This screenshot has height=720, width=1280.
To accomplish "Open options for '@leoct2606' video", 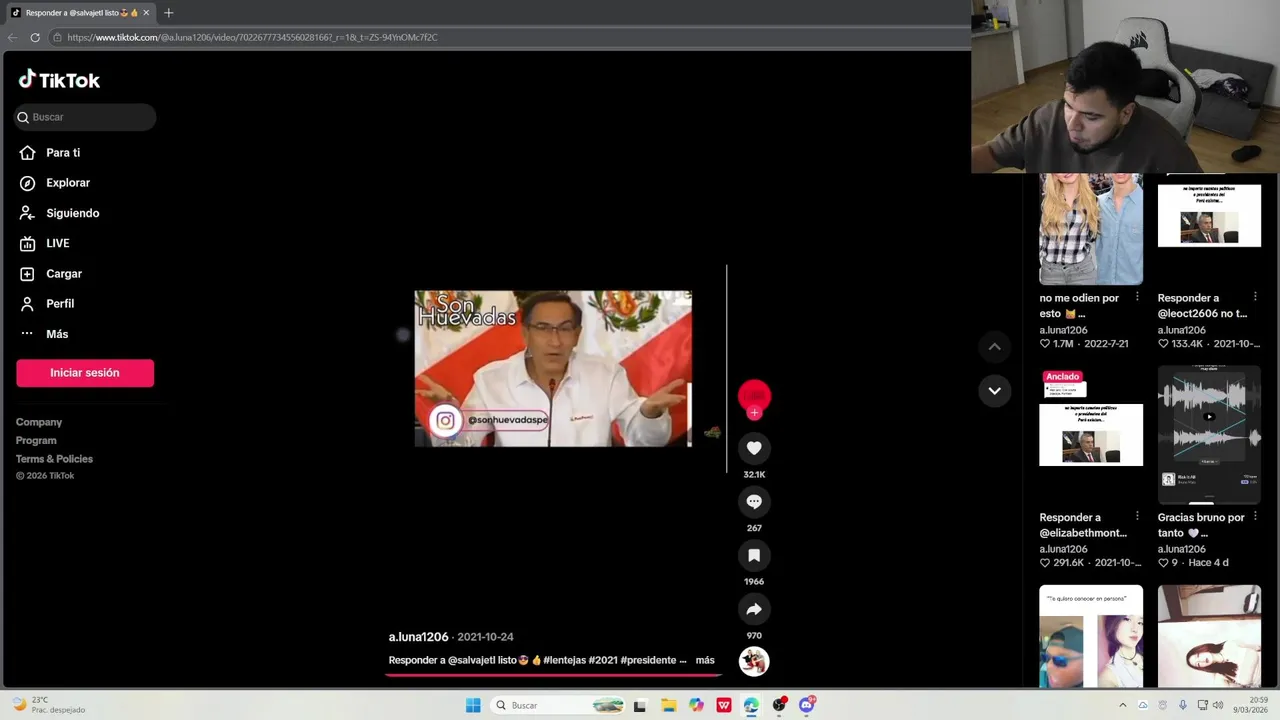I will point(1255,297).
